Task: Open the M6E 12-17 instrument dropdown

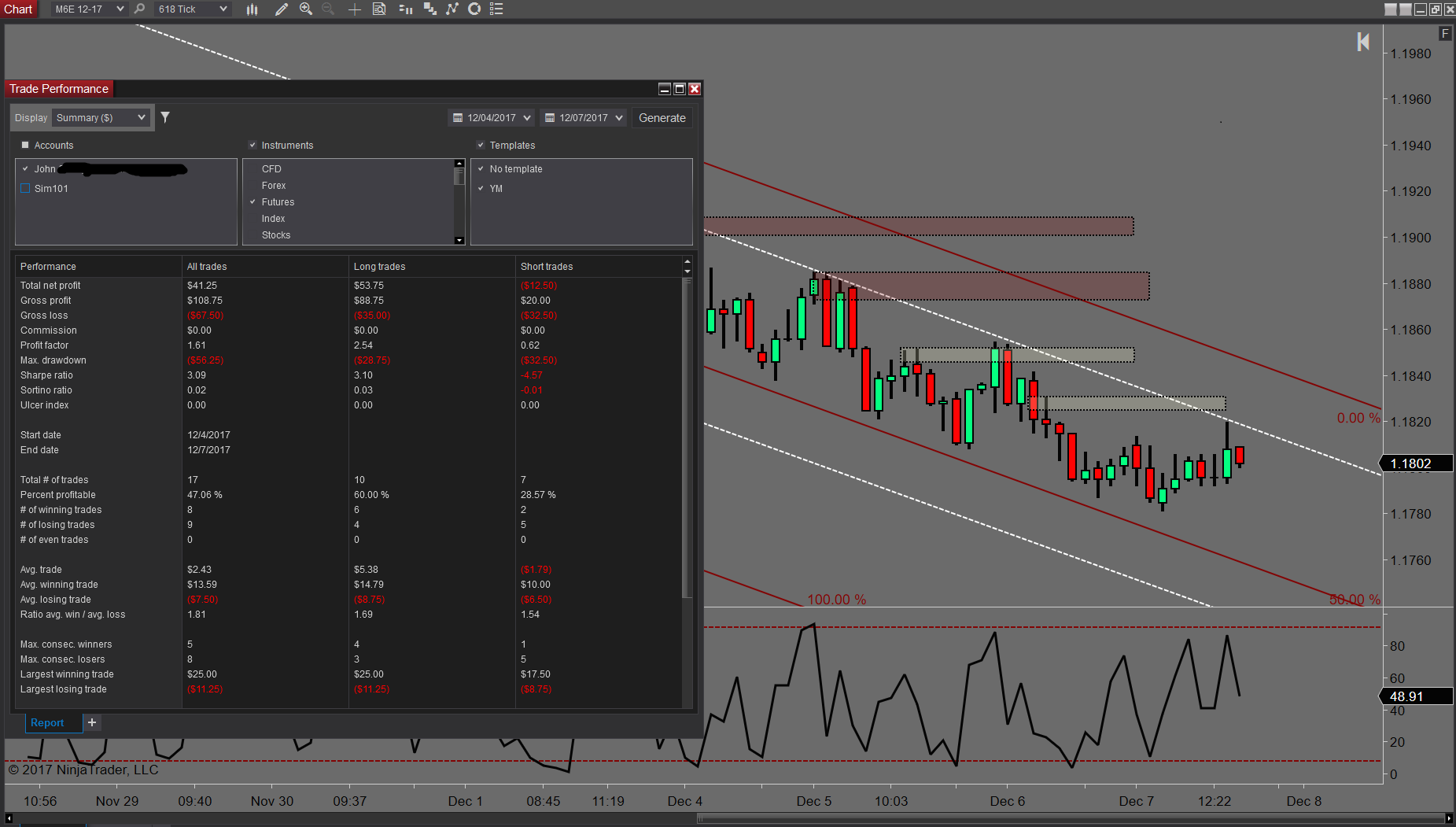Action: (x=89, y=9)
